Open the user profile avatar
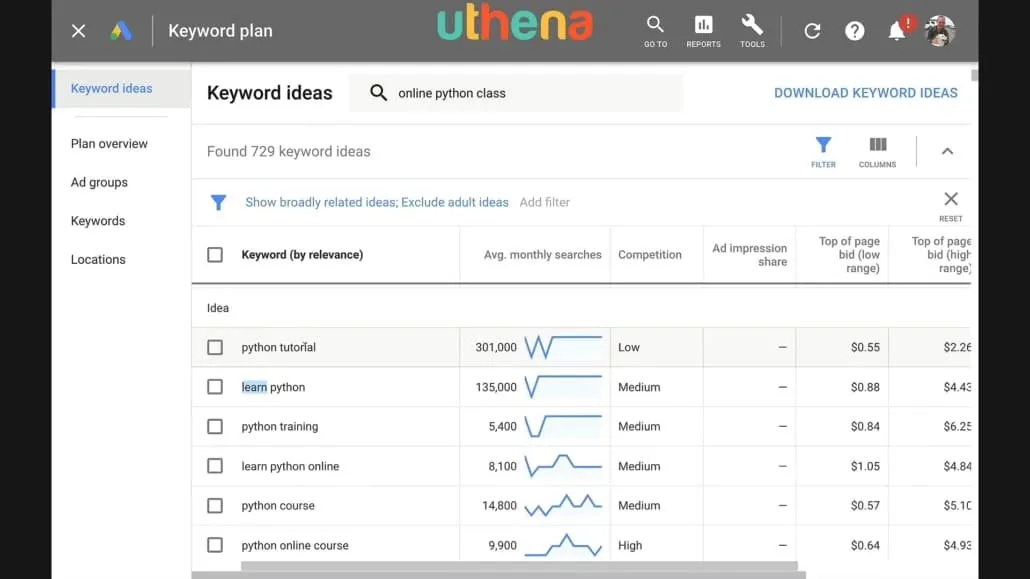The height and width of the screenshot is (579, 1030). (x=940, y=31)
